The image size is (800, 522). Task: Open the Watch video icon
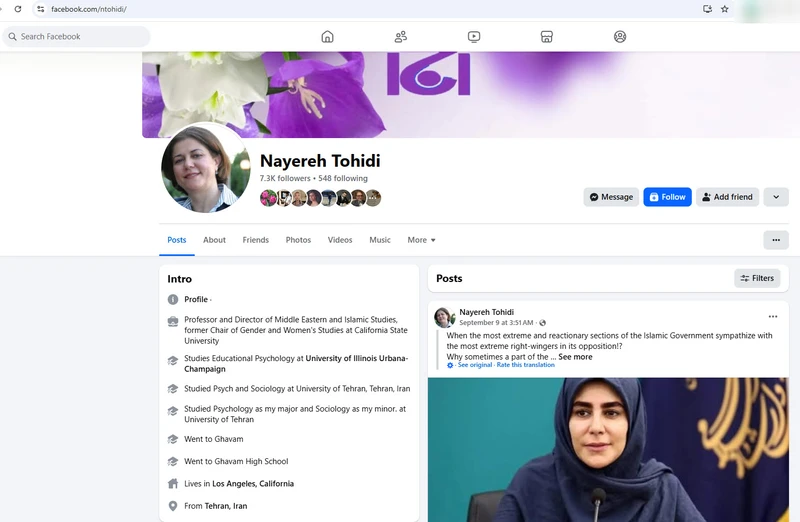point(474,37)
